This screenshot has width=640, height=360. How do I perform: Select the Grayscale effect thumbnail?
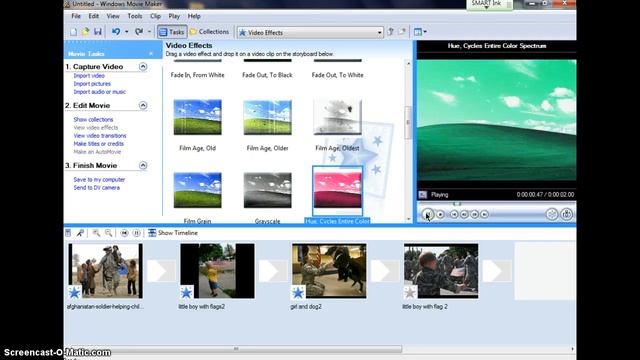(x=268, y=190)
